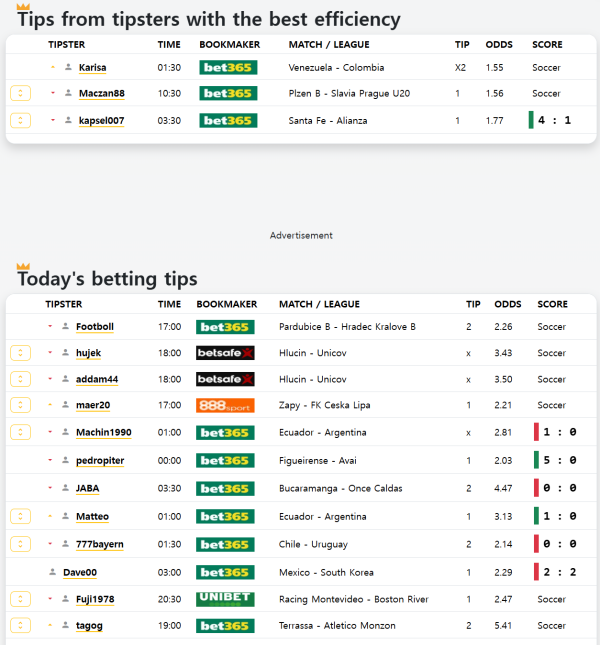
Task: Click the betsafe logo in addam44's row
Action: 225,379
